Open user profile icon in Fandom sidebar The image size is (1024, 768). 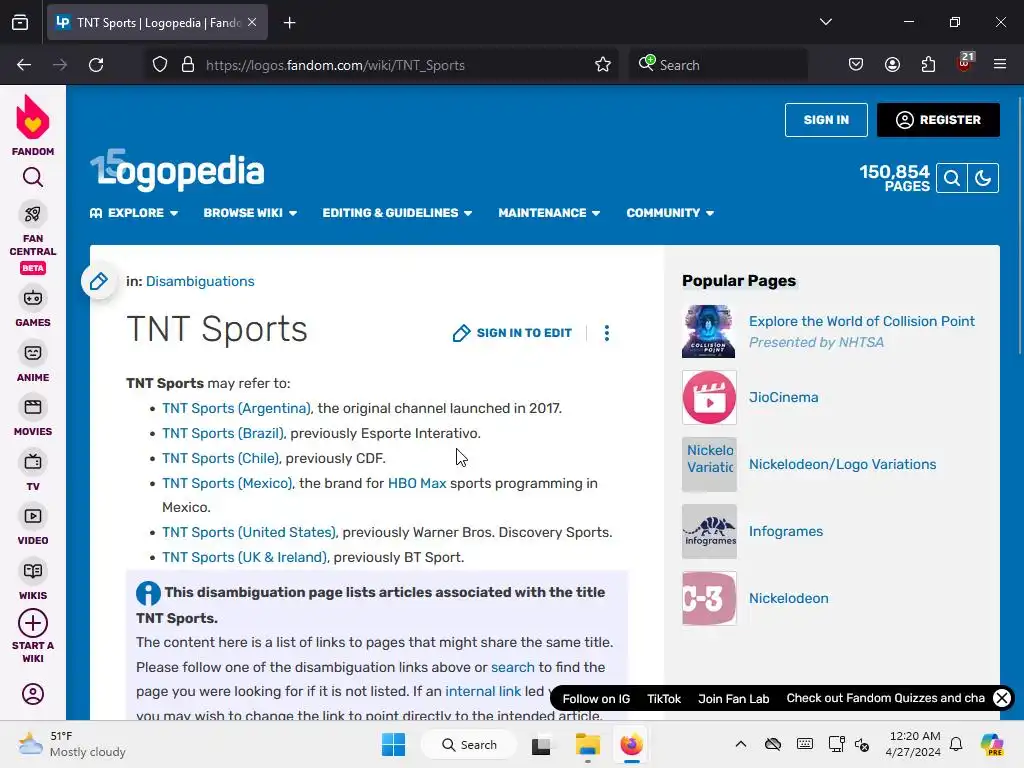click(33, 694)
